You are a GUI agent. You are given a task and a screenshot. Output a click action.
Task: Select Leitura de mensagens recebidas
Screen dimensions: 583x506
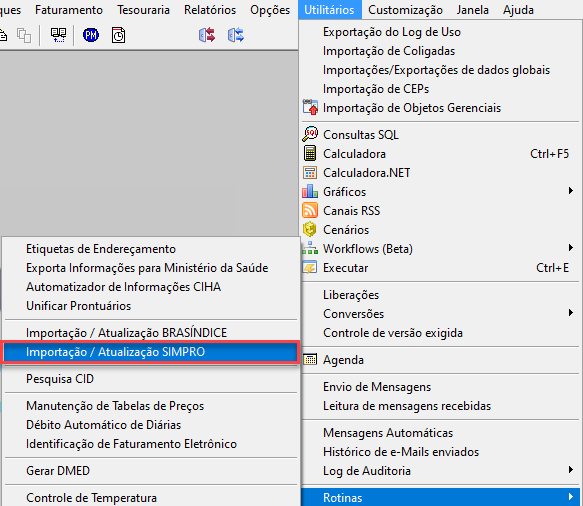440,406
